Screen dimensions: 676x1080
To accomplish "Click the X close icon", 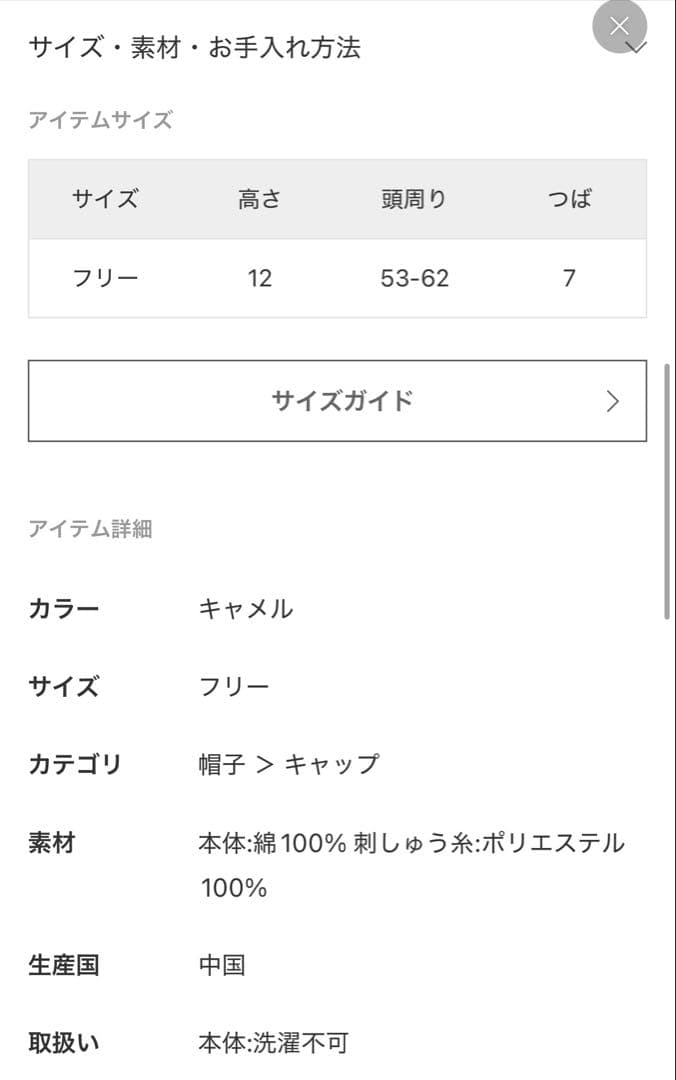I will (x=619, y=26).
